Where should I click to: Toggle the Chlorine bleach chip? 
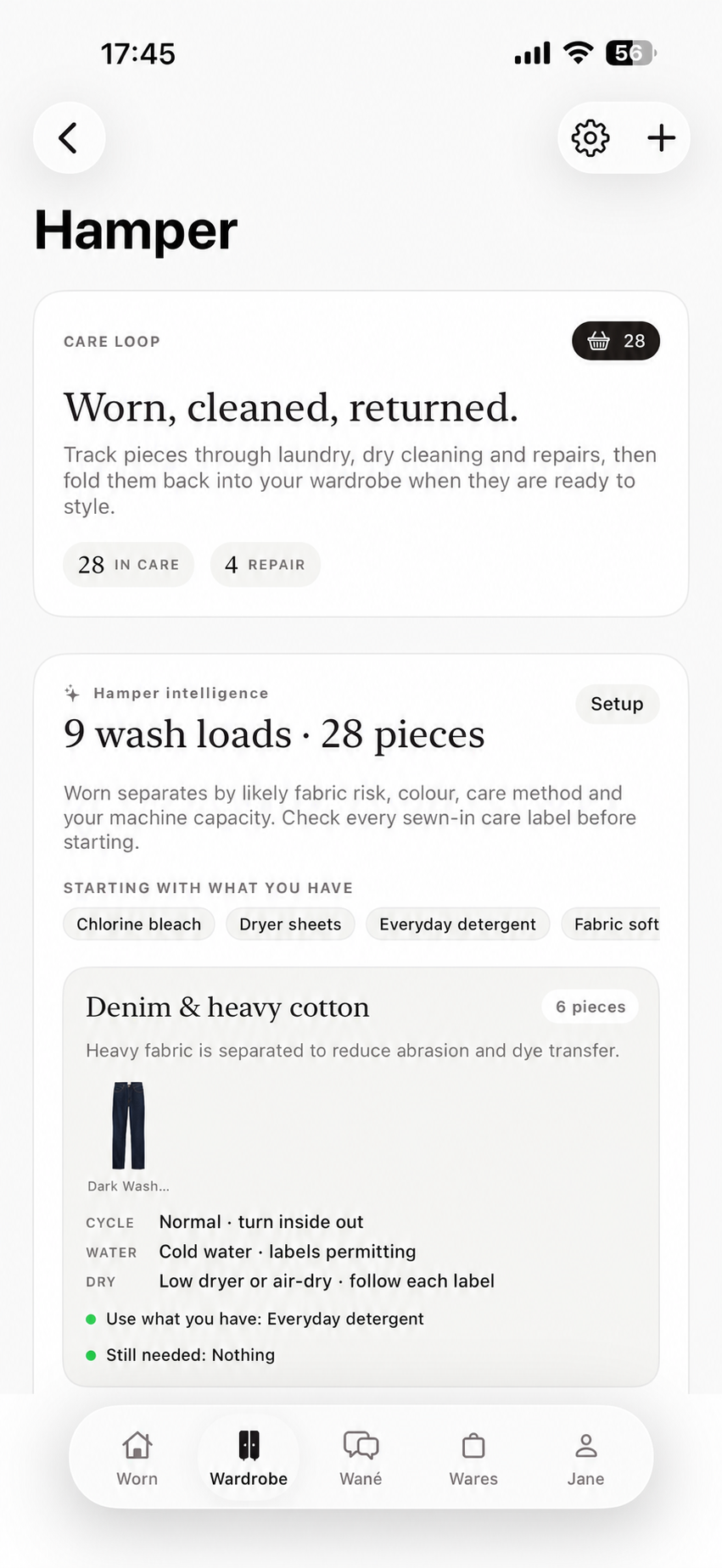tap(139, 924)
